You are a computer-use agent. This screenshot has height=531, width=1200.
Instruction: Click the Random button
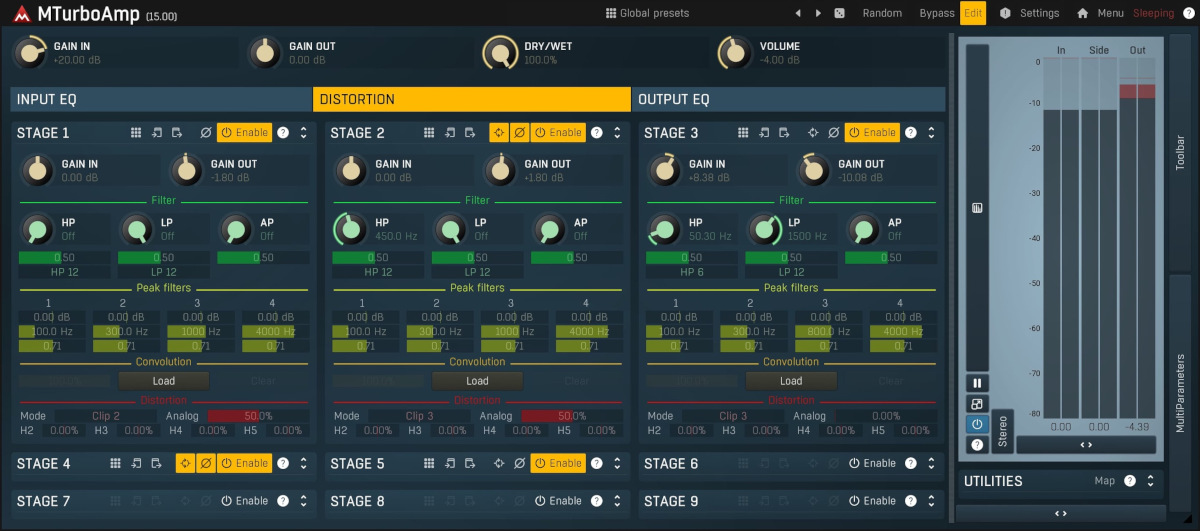882,13
